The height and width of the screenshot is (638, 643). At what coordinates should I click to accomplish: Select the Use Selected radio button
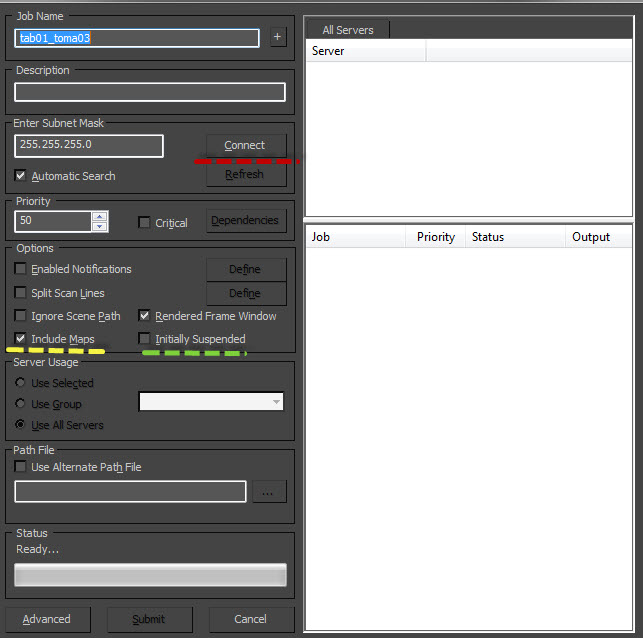pos(20,383)
